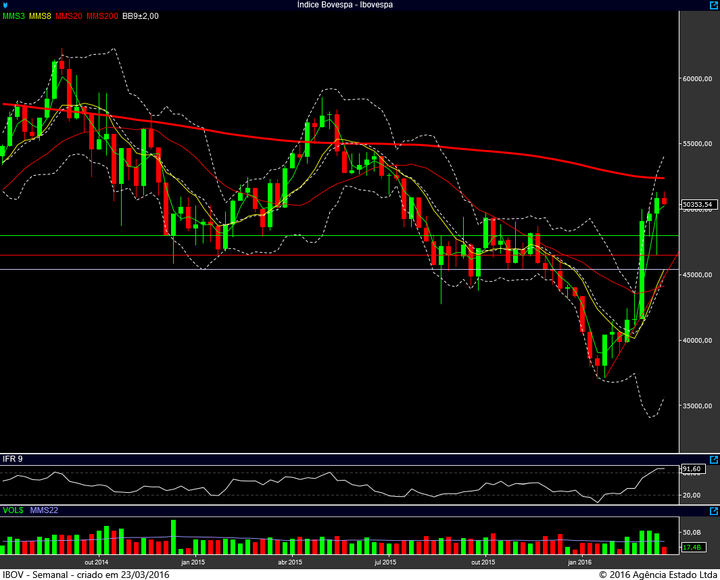Select the IFR 9 panel label
This screenshot has width=720, height=580.
13,459
